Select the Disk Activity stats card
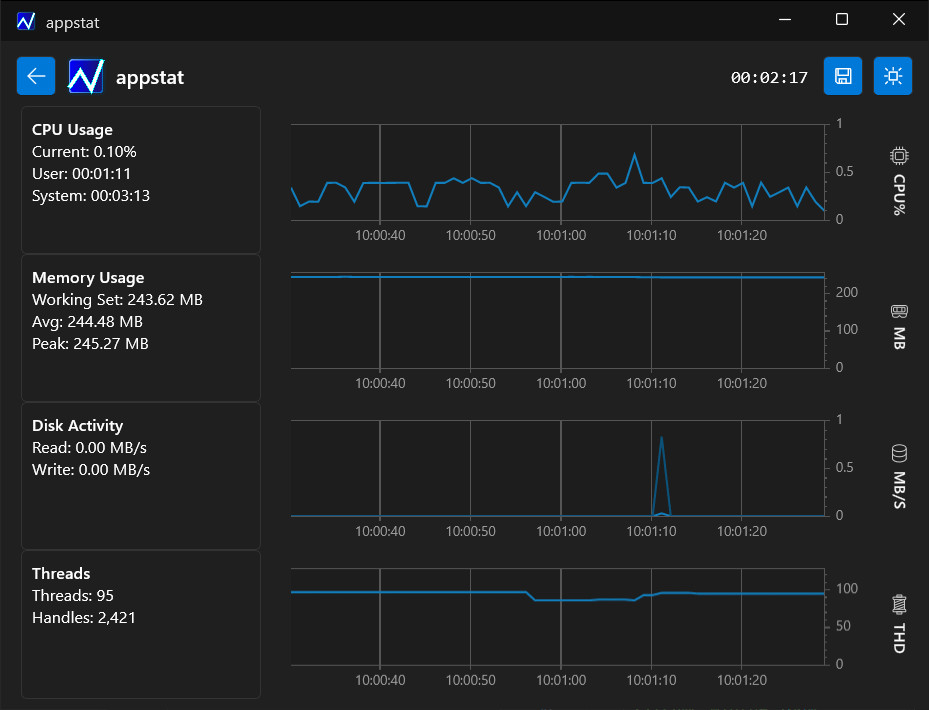This screenshot has height=710, width=929. 141,476
